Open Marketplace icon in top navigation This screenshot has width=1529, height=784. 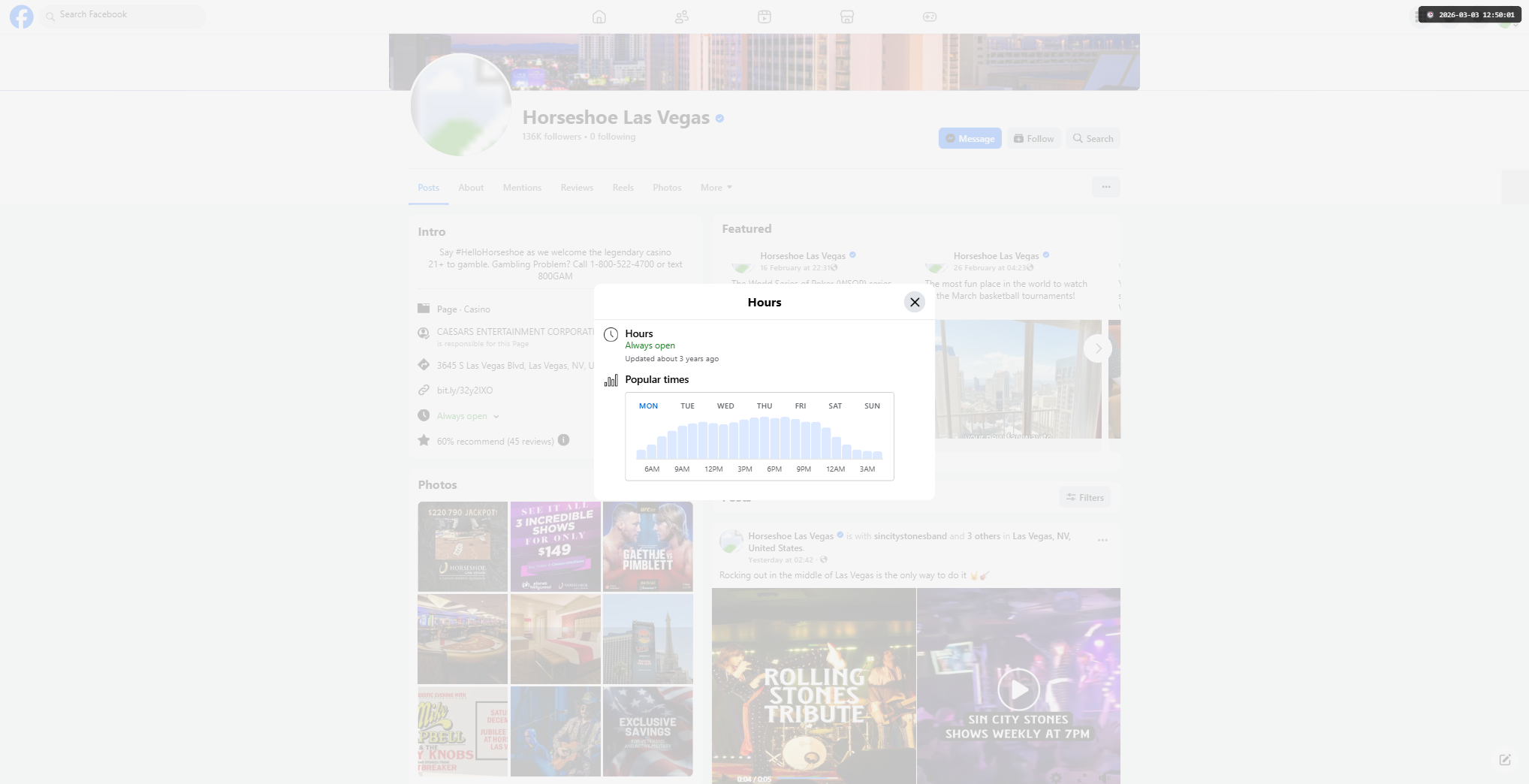(847, 17)
